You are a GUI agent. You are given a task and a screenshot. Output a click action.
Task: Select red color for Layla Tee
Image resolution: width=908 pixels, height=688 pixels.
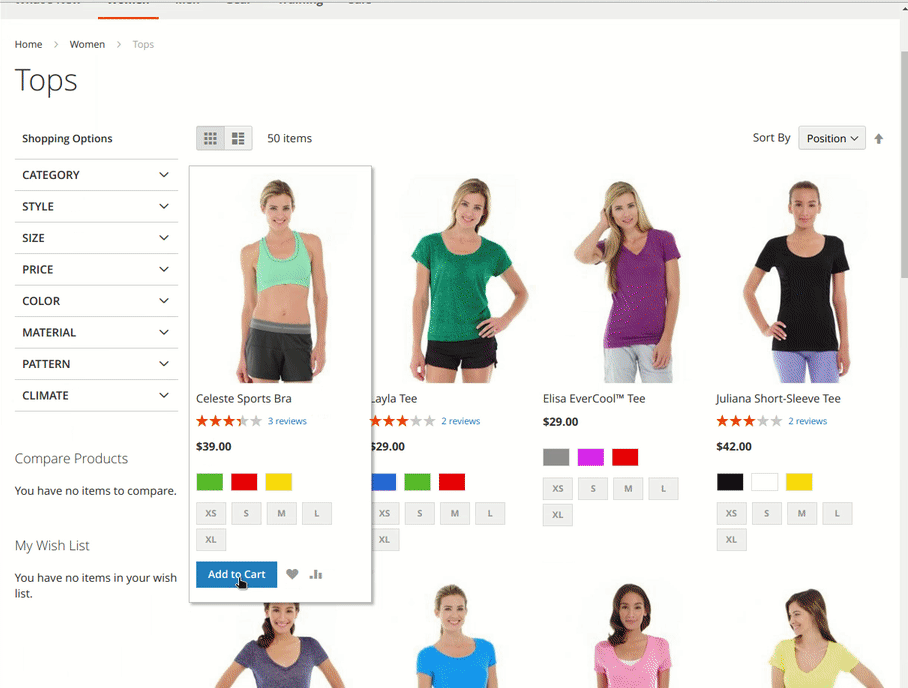(452, 482)
